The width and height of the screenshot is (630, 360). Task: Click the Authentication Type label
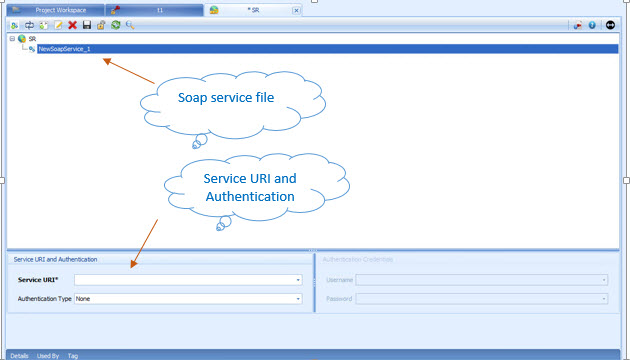(x=45, y=299)
